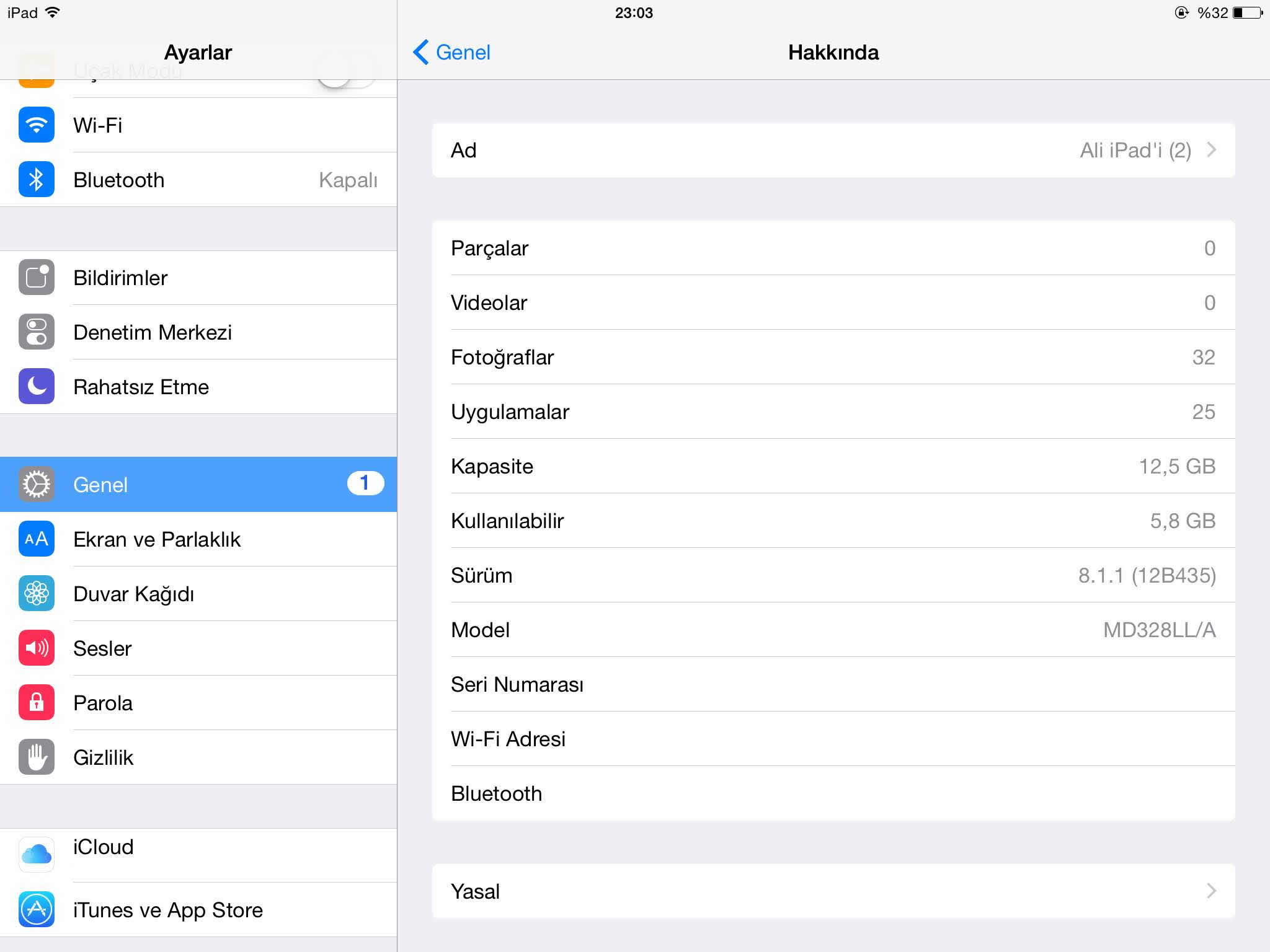Tap the Gizlilik hand icon
This screenshot has height=952, width=1270.
(37, 757)
